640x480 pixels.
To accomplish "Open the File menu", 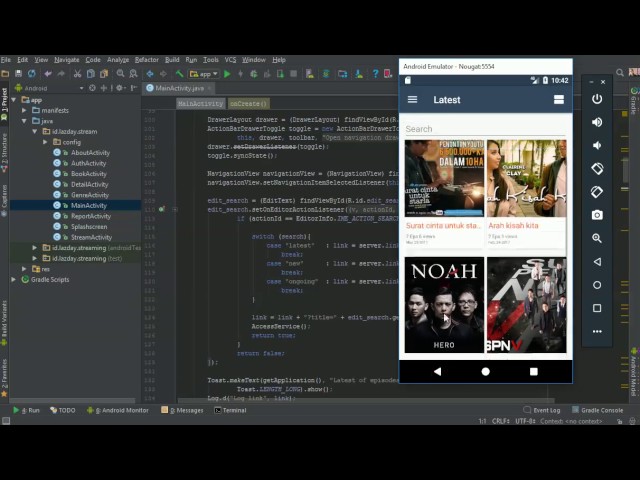I will coord(6,60).
